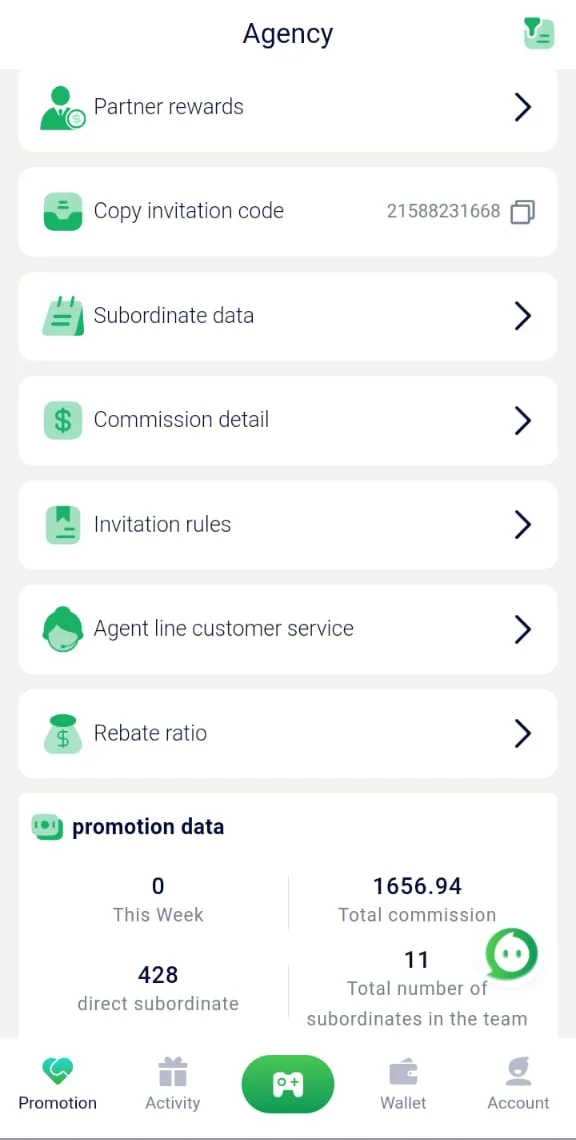576x1140 pixels.
Task: Open the Invitation rules text link
Action: coord(162,524)
